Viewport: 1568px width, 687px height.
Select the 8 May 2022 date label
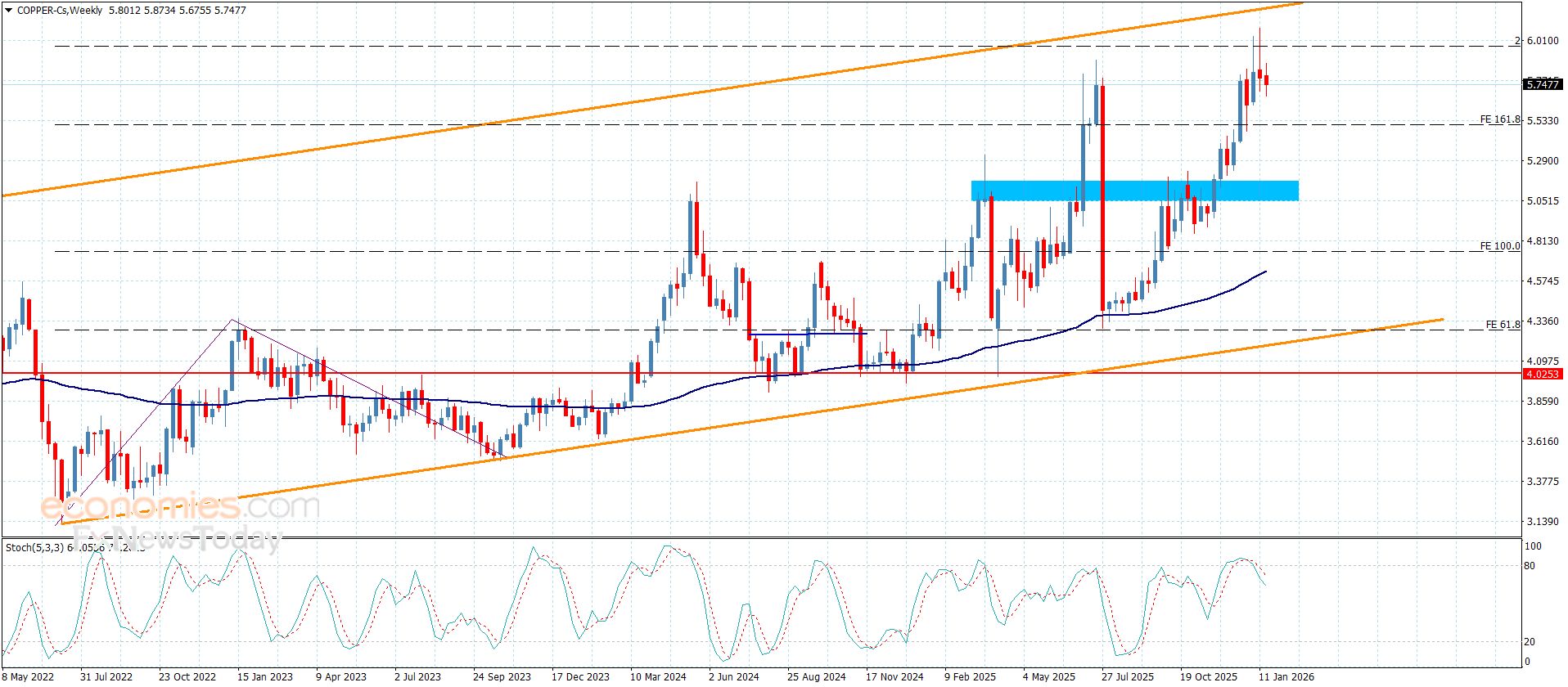coord(29,677)
